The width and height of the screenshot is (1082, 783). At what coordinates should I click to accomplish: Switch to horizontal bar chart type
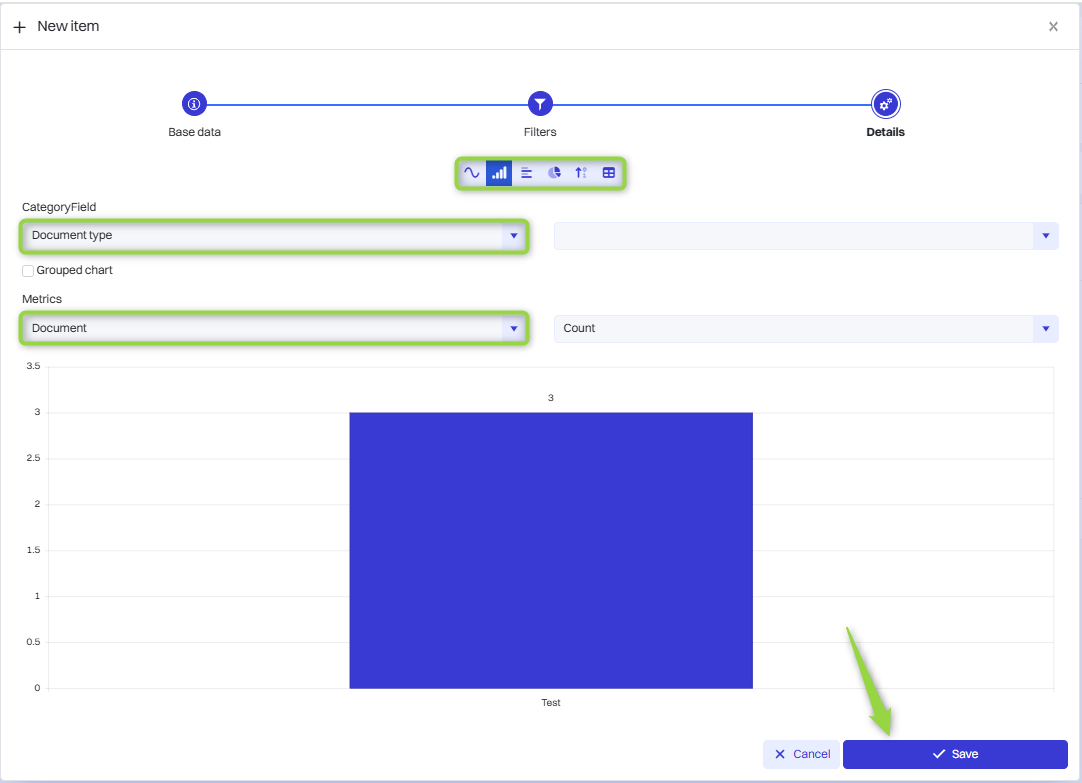pos(527,173)
